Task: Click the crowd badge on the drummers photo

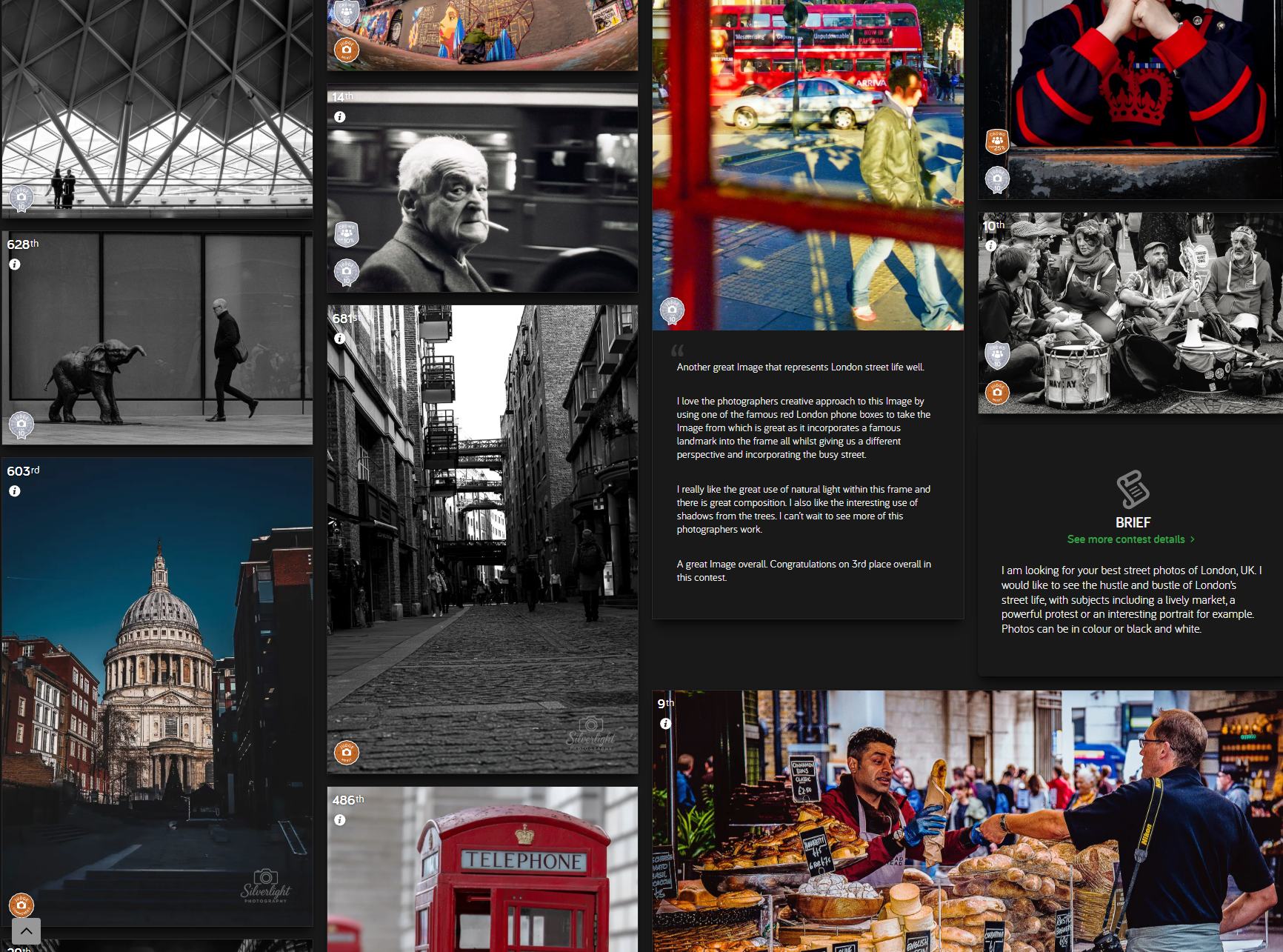Action: pos(997,355)
